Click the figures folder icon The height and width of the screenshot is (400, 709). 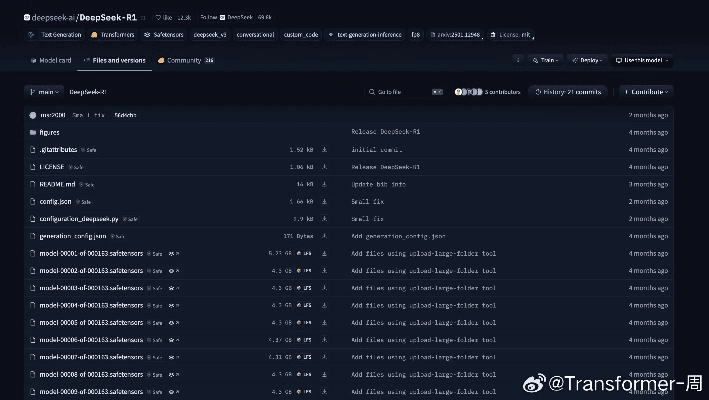pos(33,132)
